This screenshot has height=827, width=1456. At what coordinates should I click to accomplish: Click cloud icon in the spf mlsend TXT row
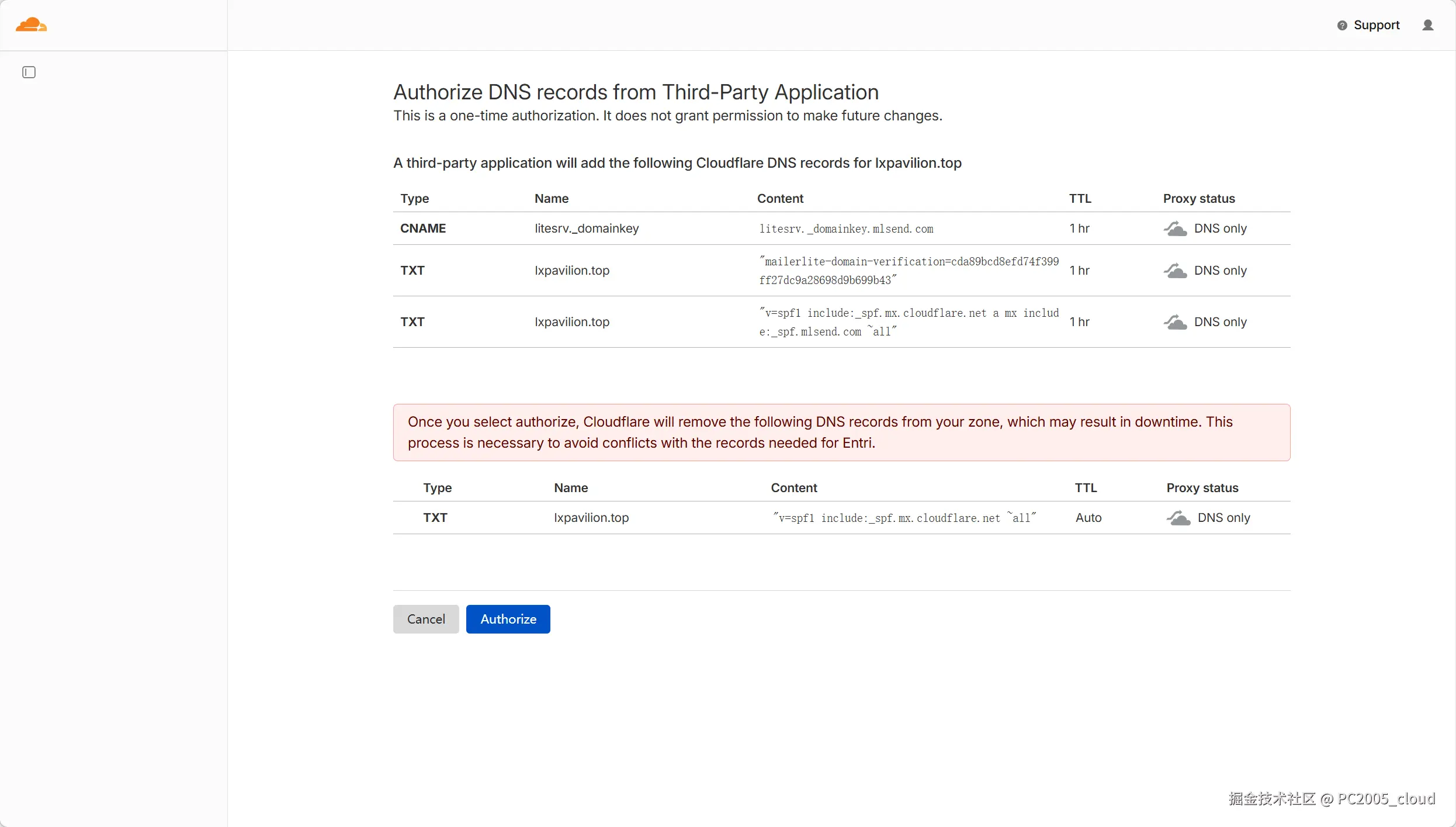coord(1175,322)
